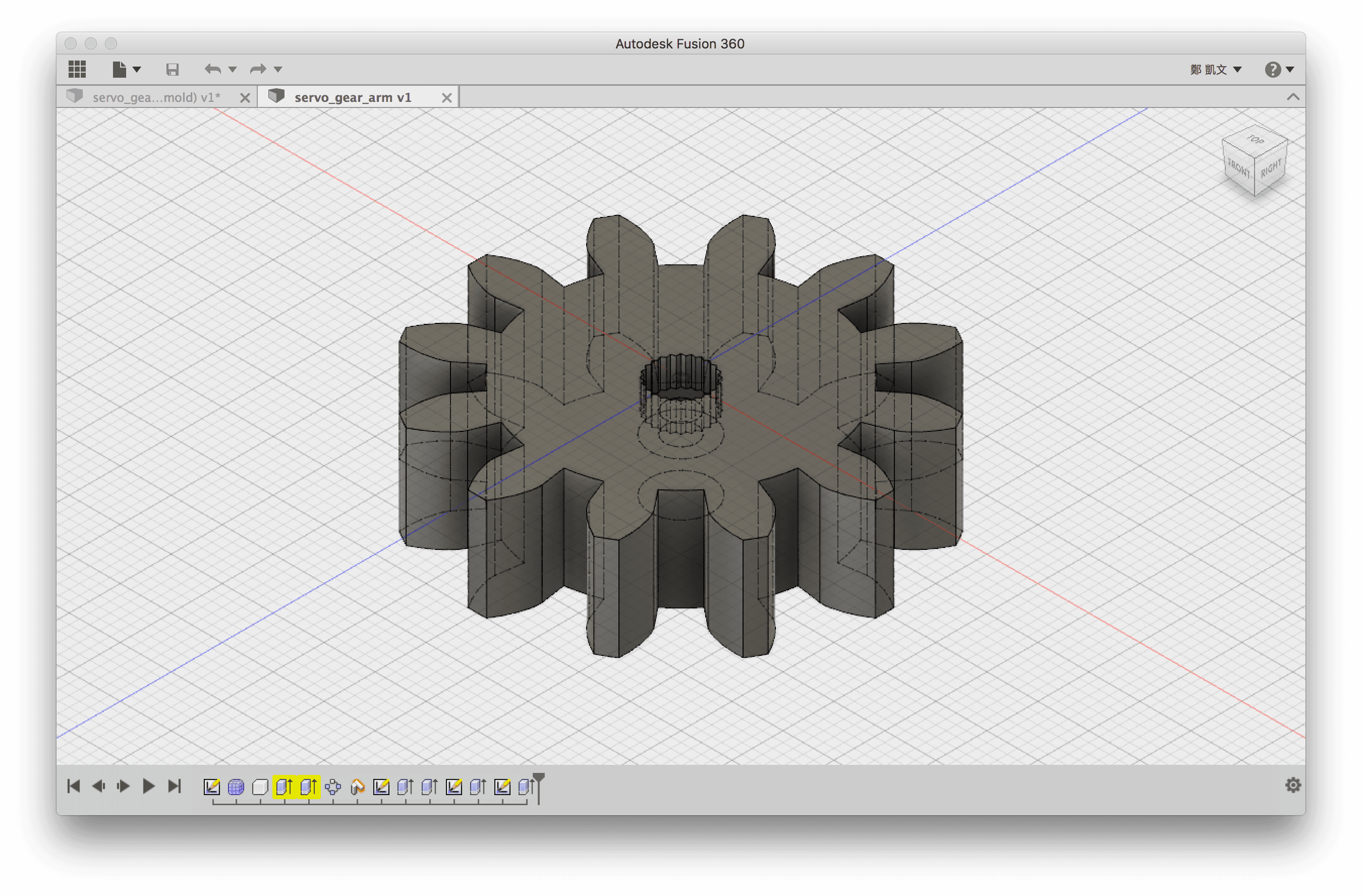The width and height of the screenshot is (1362, 896).
Task: Close the servo_gear_arm v1 tab
Action: tap(447, 98)
